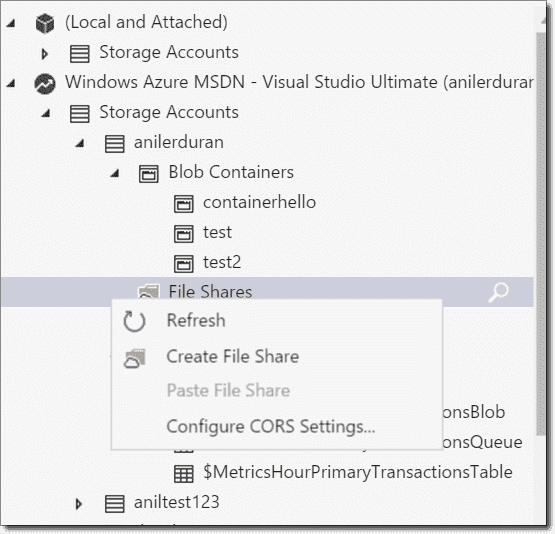This screenshot has height=534, width=555.
Task: Click the icon beside the test container
Action: (x=184, y=234)
